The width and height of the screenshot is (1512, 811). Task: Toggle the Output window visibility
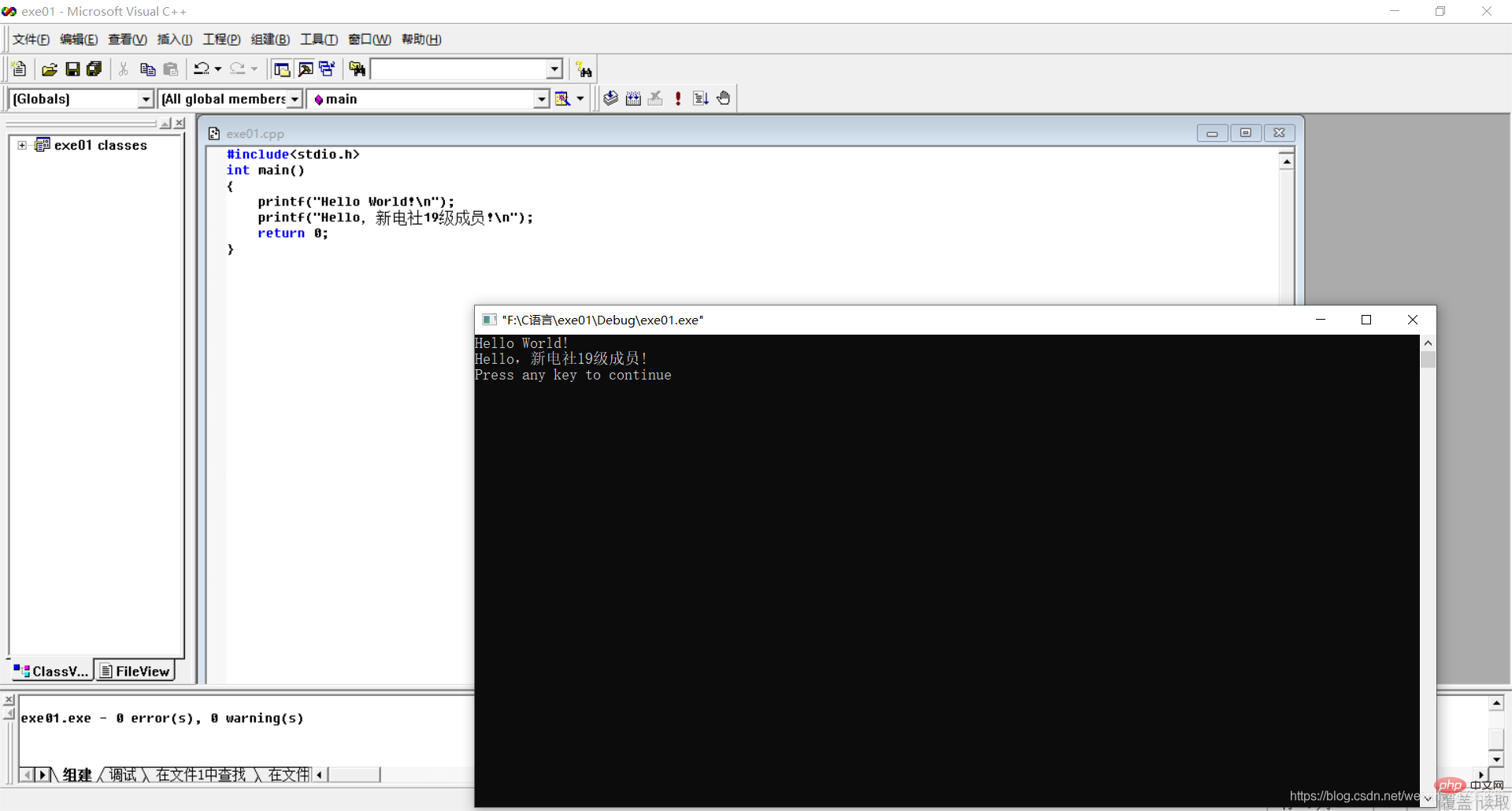[305, 69]
